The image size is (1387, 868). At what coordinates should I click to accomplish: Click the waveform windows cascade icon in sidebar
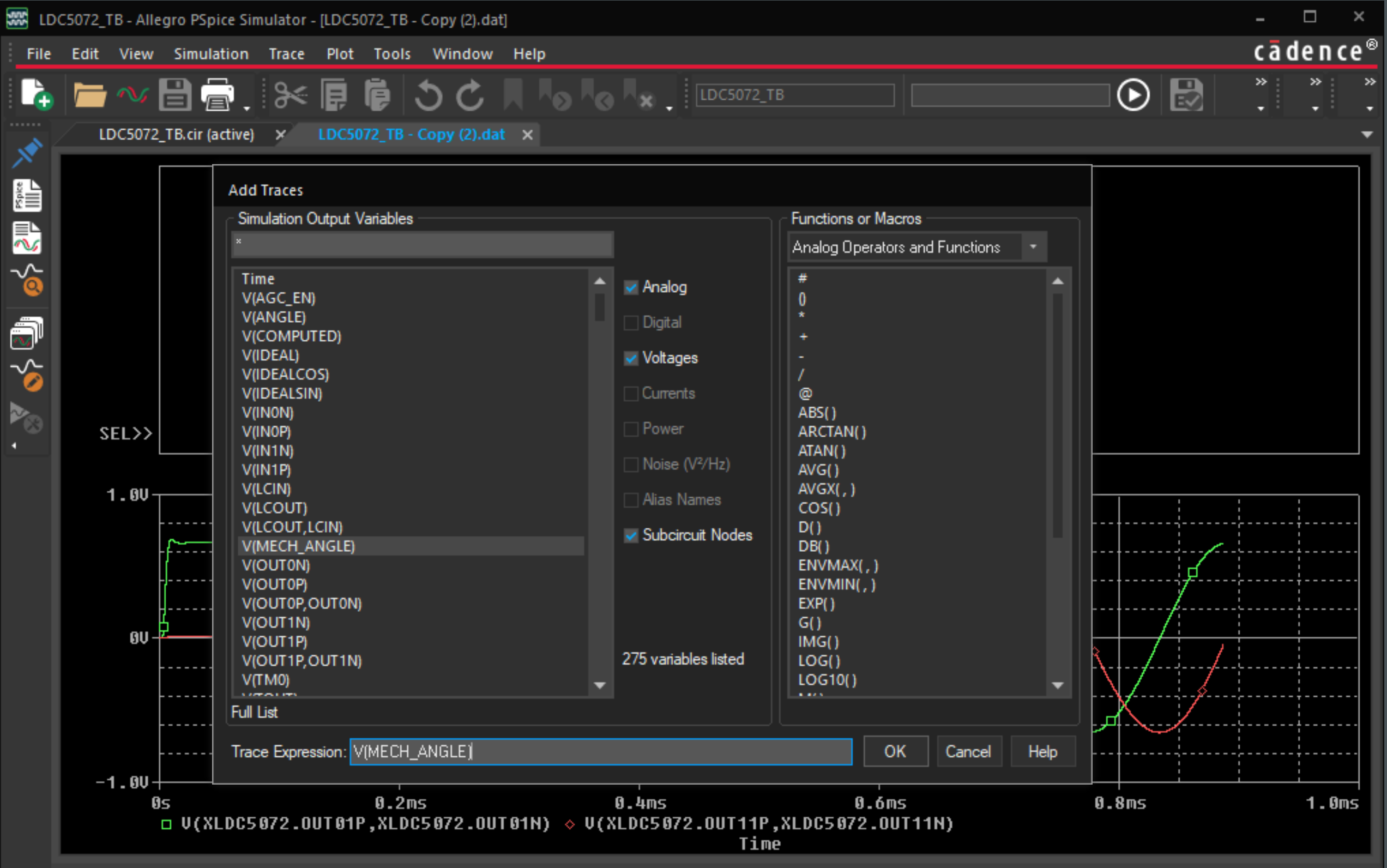coord(28,333)
